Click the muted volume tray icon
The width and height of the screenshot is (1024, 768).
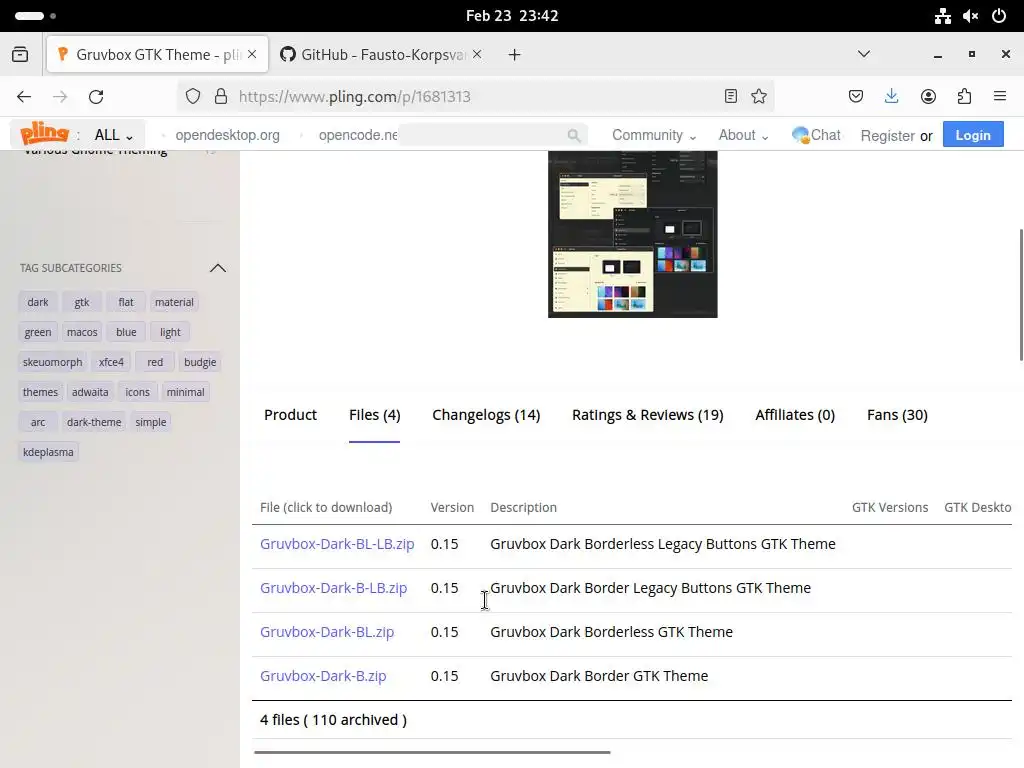970,16
